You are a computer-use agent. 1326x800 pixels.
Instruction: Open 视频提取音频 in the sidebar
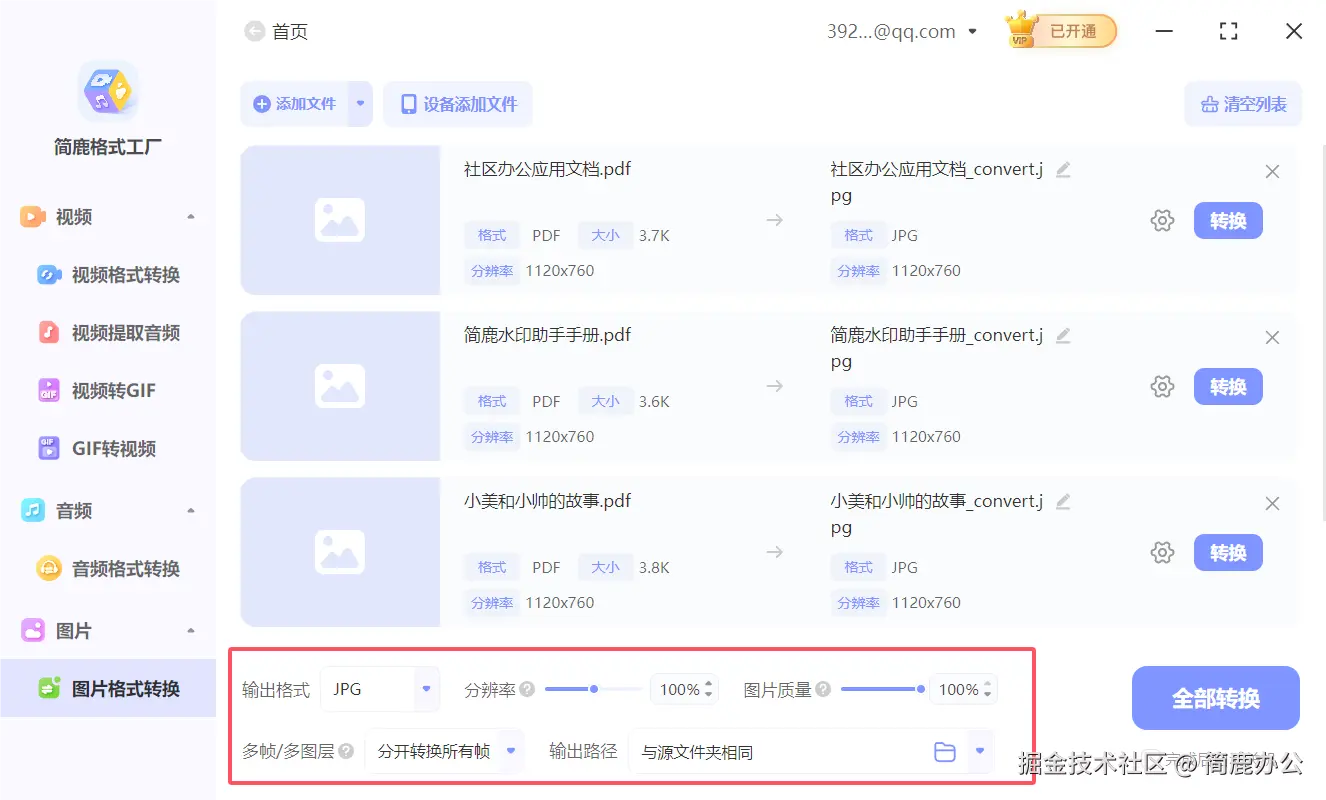[108, 333]
